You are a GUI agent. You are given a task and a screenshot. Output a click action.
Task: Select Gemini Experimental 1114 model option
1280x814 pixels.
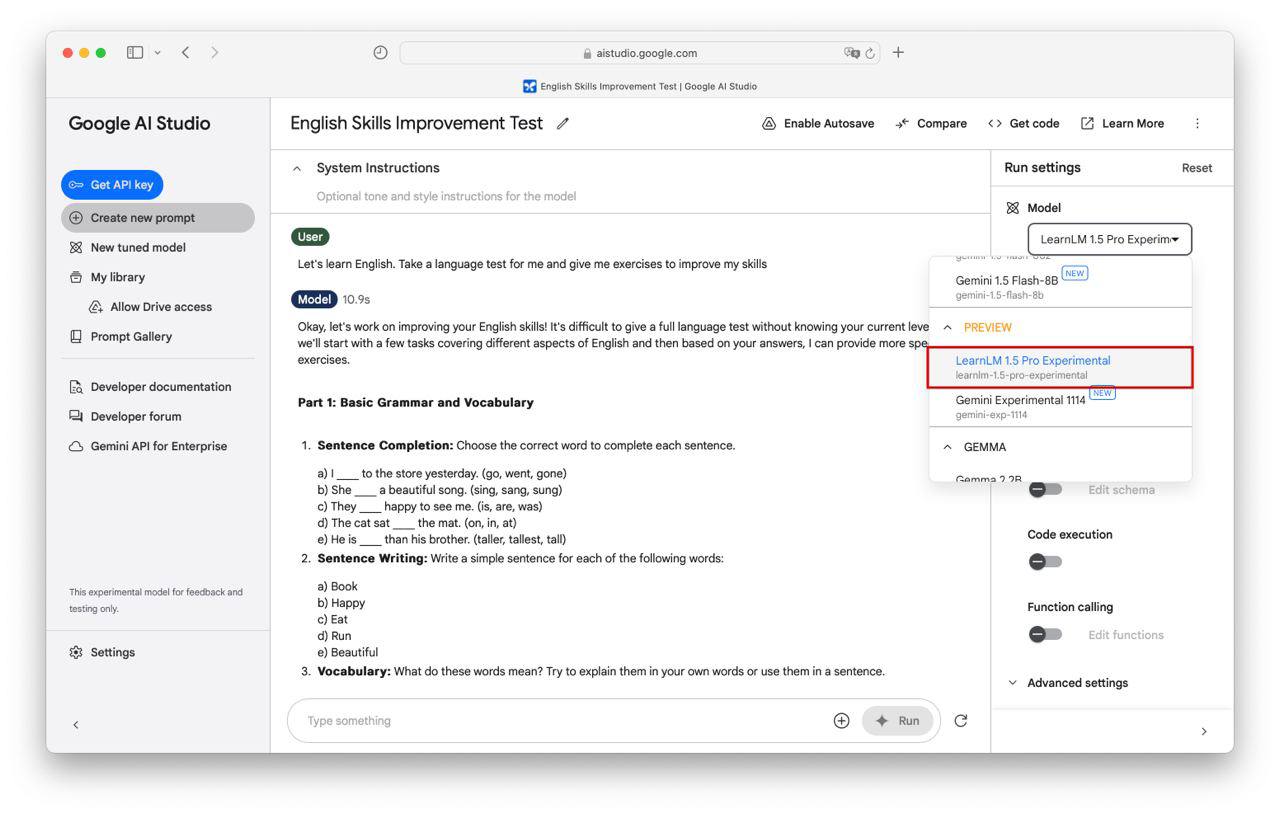tap(1020, 406)
